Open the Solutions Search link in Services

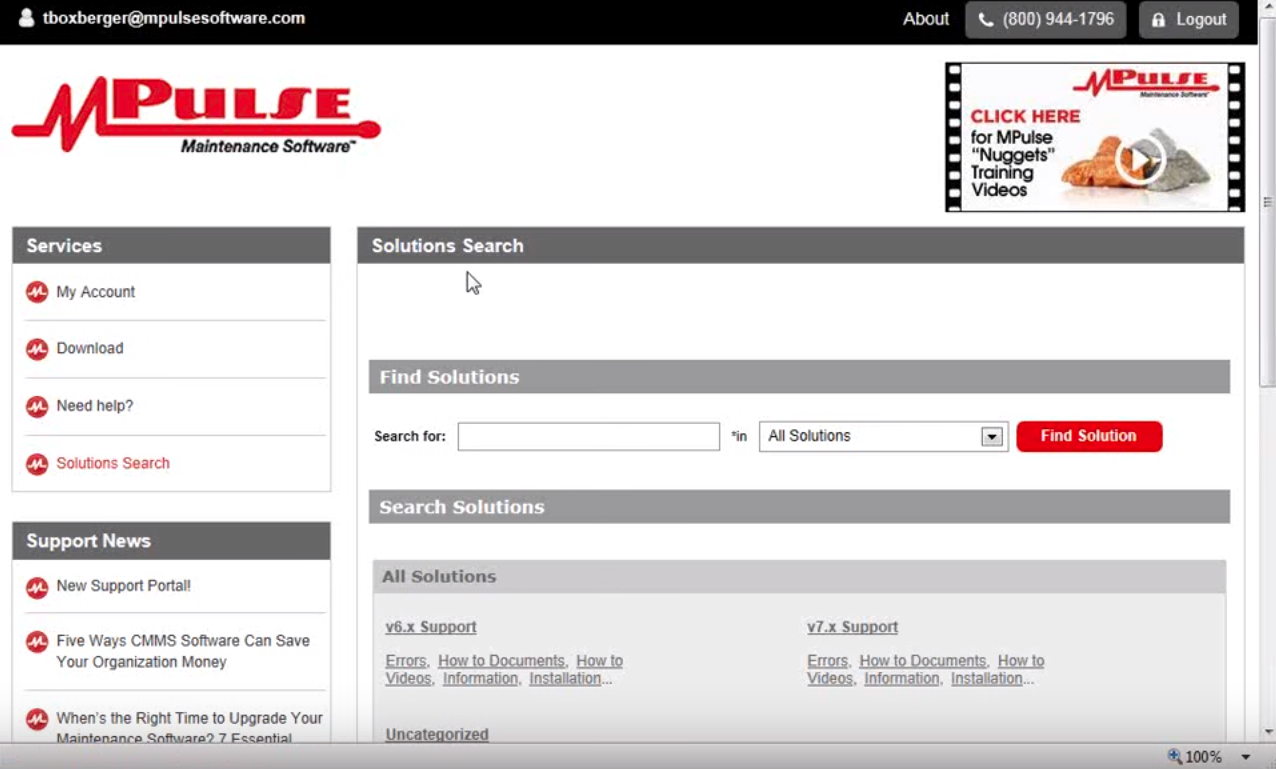113,463
